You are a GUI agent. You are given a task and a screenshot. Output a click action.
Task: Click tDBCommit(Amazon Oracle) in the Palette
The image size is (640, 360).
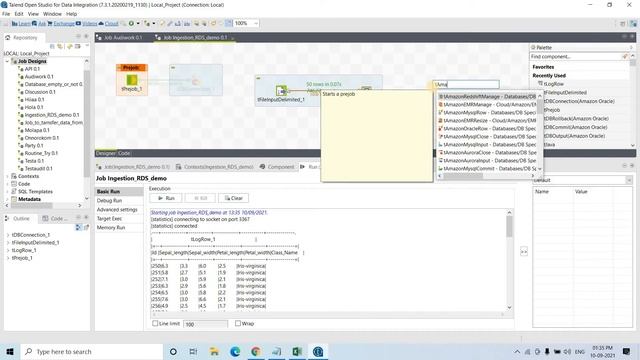[x=575, y=127]
